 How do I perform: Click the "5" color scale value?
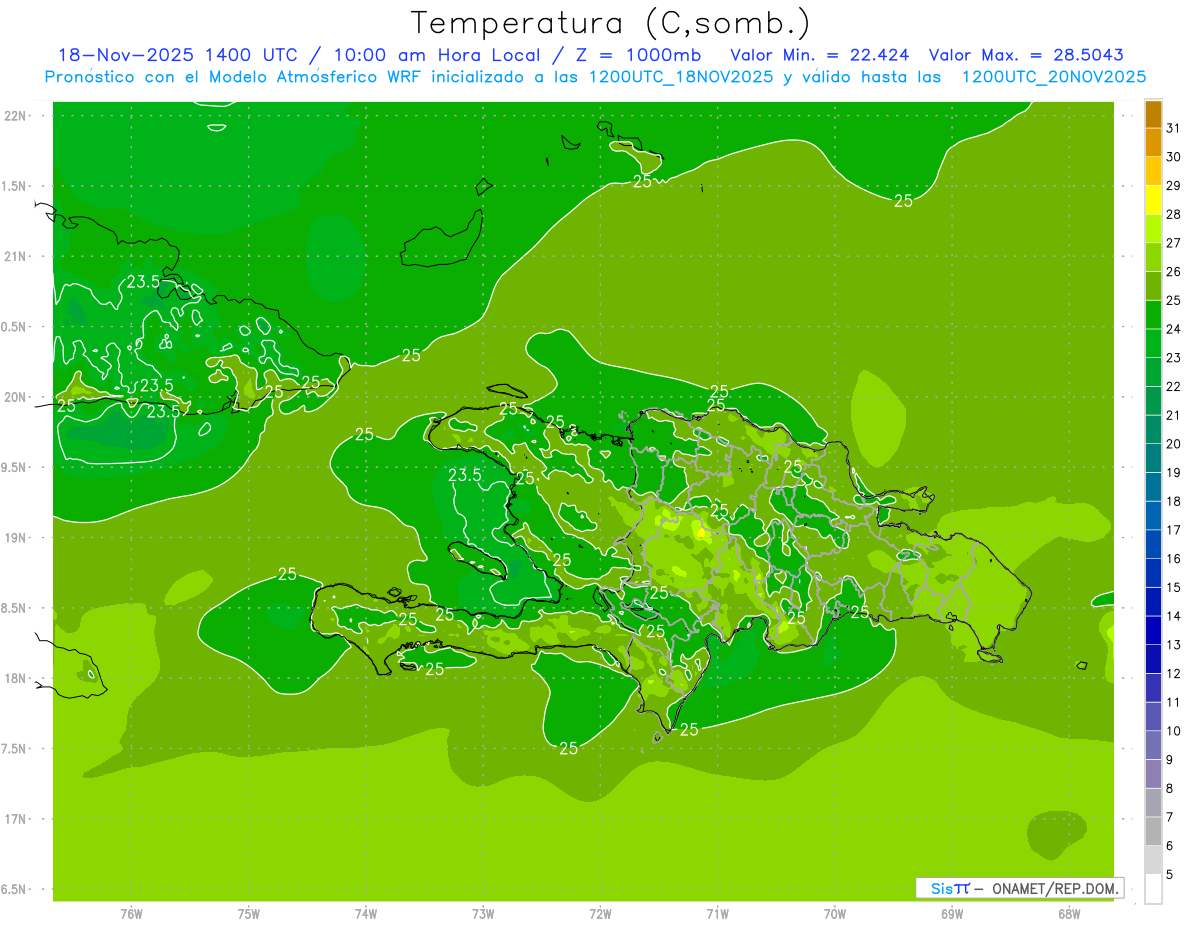click(1171, 875)
